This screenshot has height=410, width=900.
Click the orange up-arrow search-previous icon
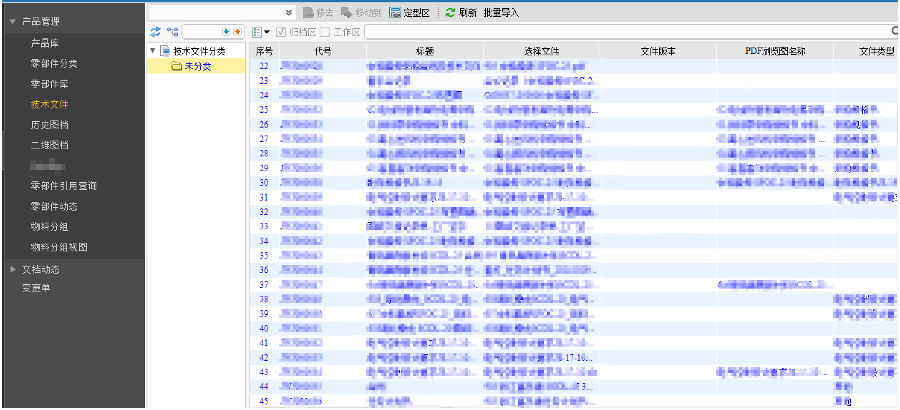236,32
